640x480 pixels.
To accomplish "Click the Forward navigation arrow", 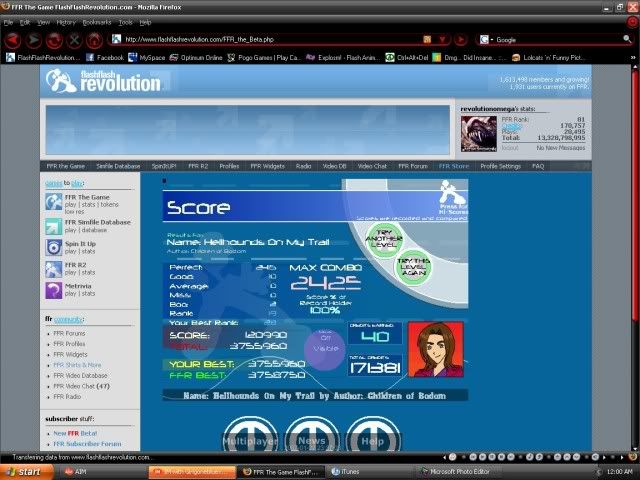I will (x=33, y=40).
